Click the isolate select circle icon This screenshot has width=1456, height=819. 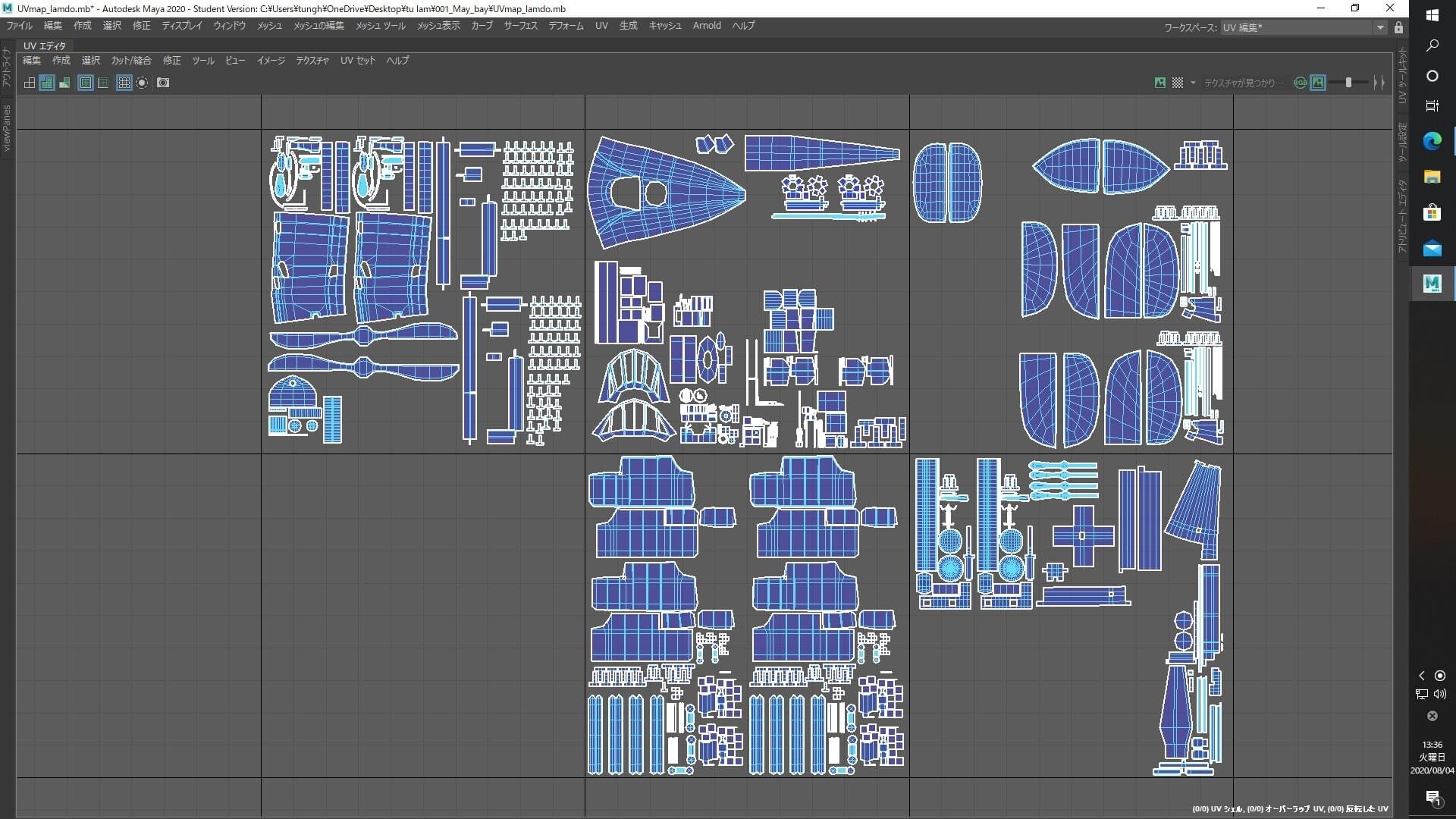142,83
